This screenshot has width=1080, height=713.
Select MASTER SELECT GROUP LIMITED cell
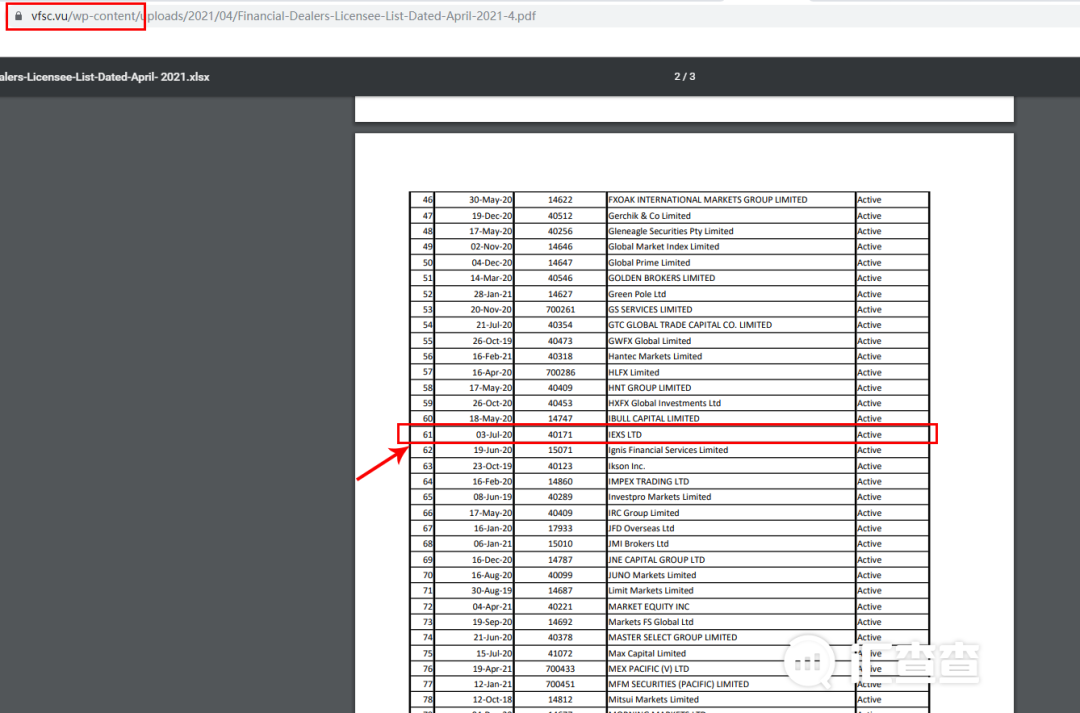tap(731, 638)
